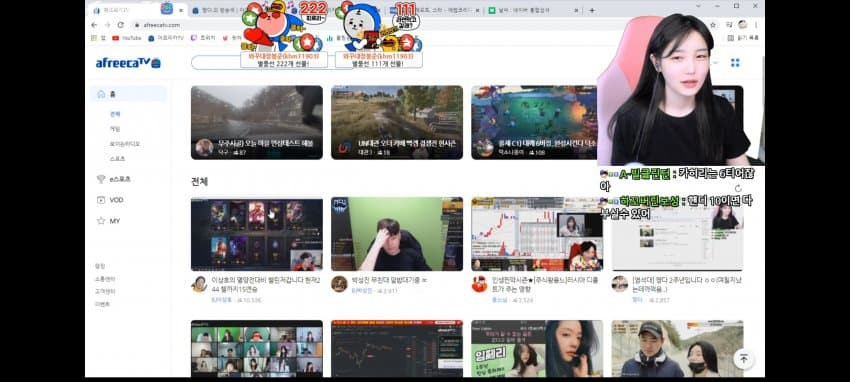Open the green-screen man stream thumbnail
Screen dimensions: 850x382
(397, 234)
